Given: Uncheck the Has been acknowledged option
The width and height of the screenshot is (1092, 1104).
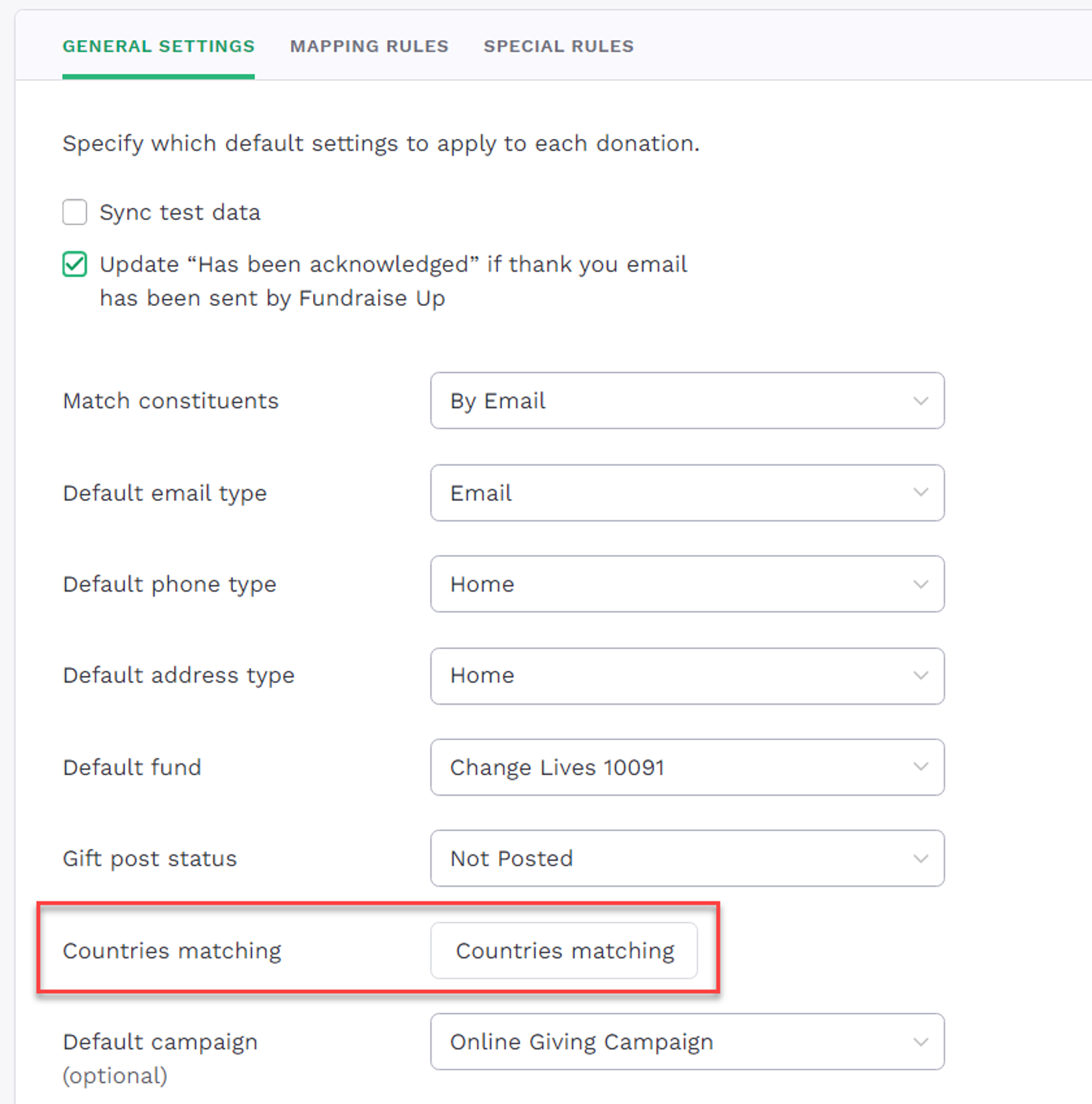Looking at the screenshot, I should [75, 264].
